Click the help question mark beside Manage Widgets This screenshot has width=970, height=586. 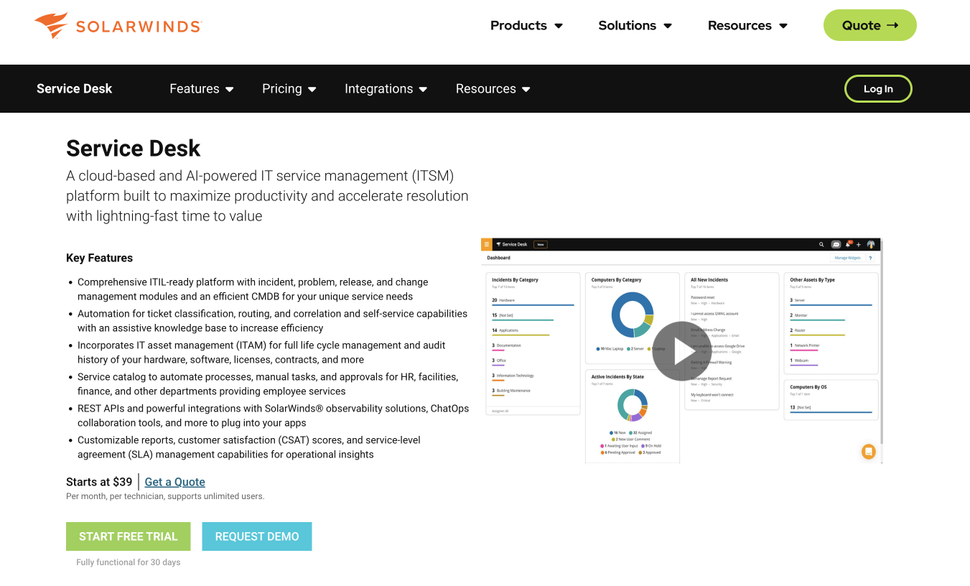coord(870,257)
